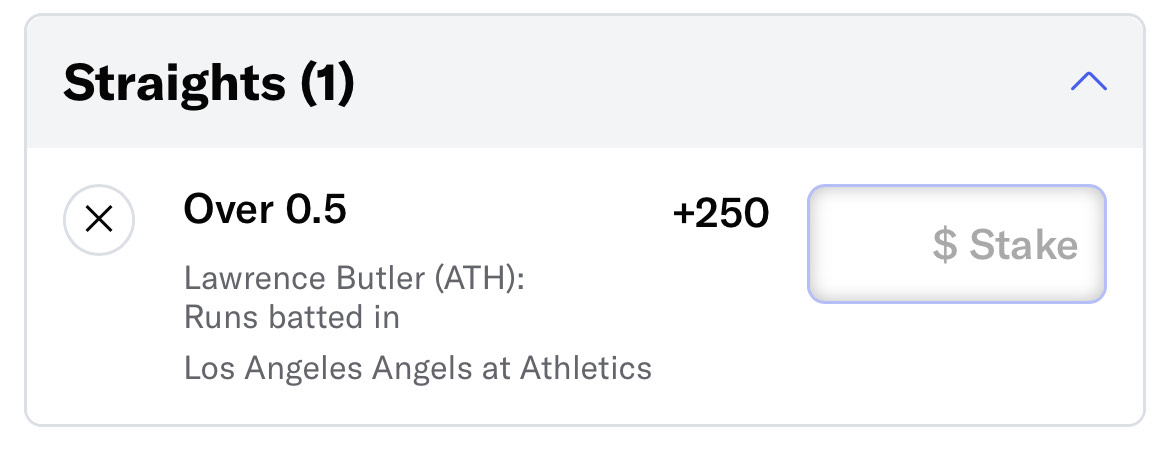Open the Over 0.5 selection label
This screenshot has width=1170, height=452.
click(x=265, y=210)
